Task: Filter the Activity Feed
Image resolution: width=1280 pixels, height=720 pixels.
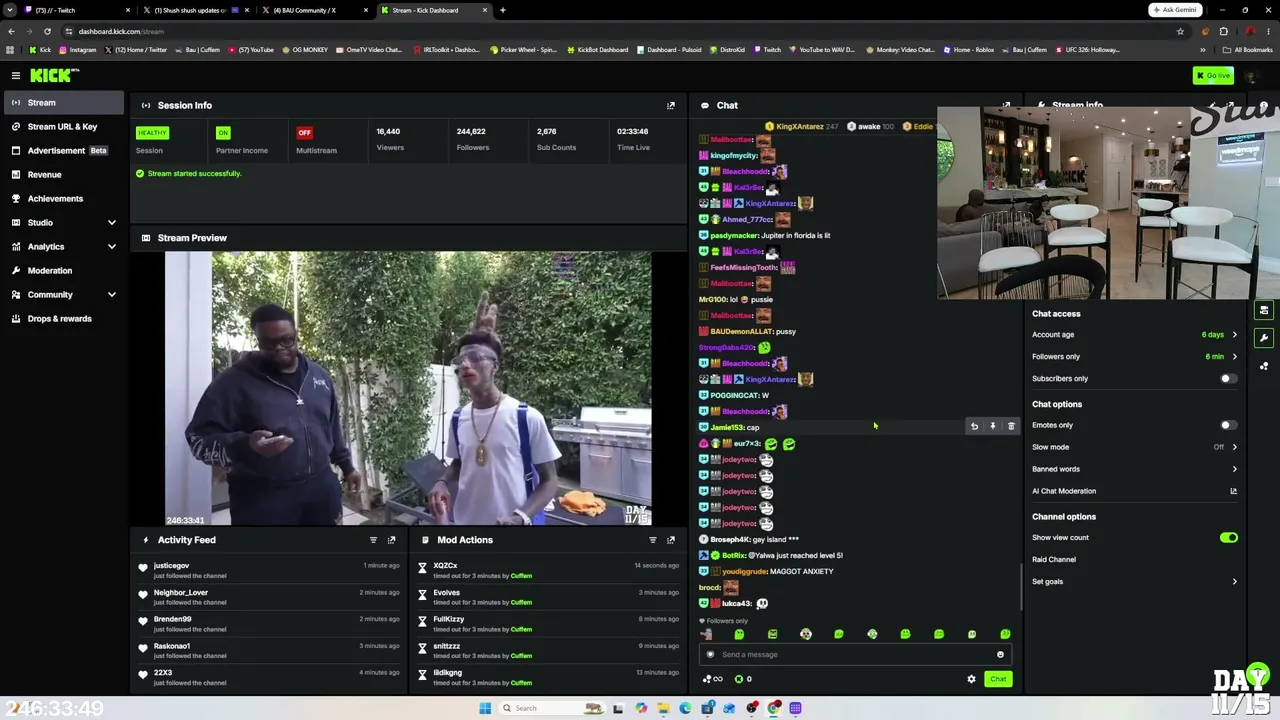Action: tap(373, 540)
